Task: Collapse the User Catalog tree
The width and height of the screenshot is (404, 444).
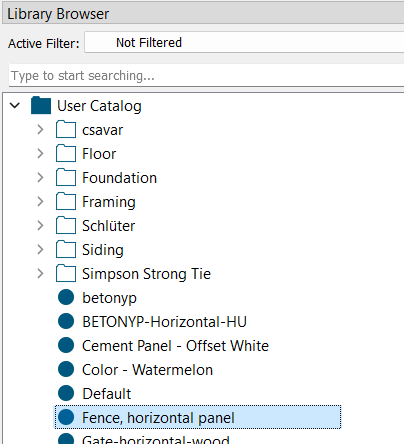Action: pyautogui.click(x=15, y=106)
